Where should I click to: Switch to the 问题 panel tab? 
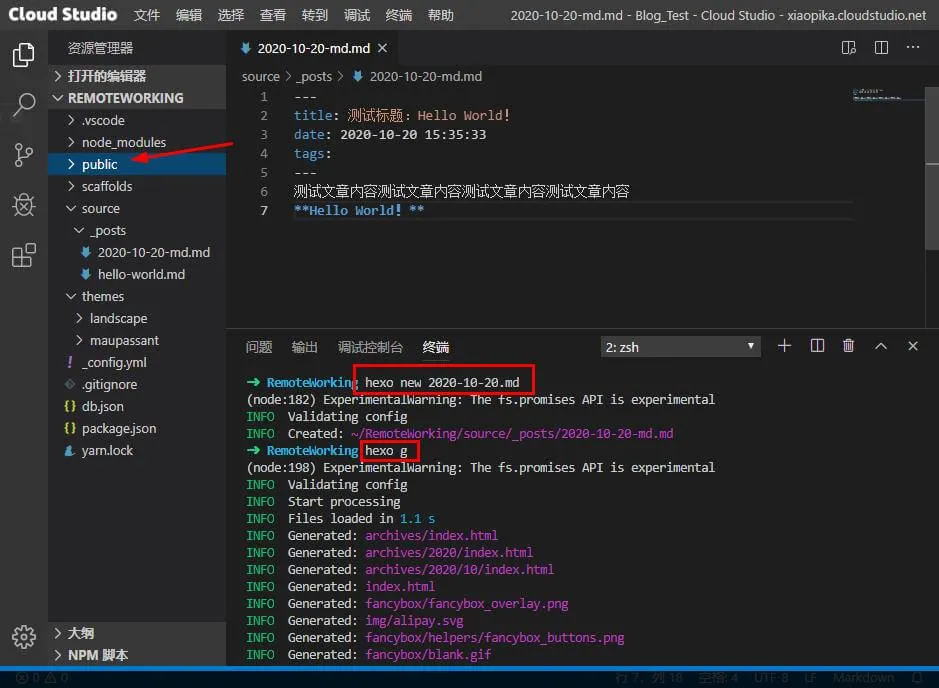coord(259,347)
